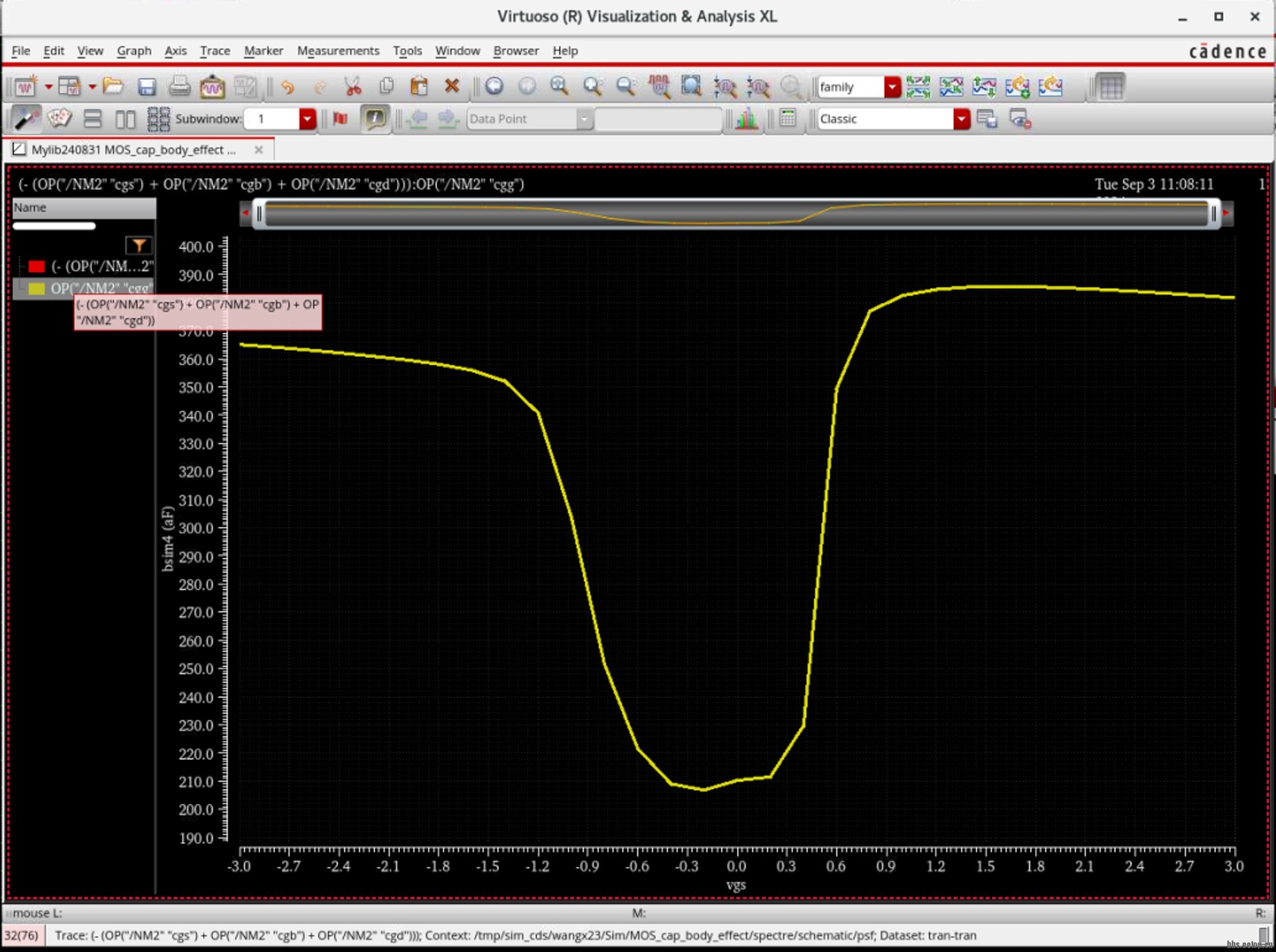Click the save floppy disk icon

(x=147, y=86)
